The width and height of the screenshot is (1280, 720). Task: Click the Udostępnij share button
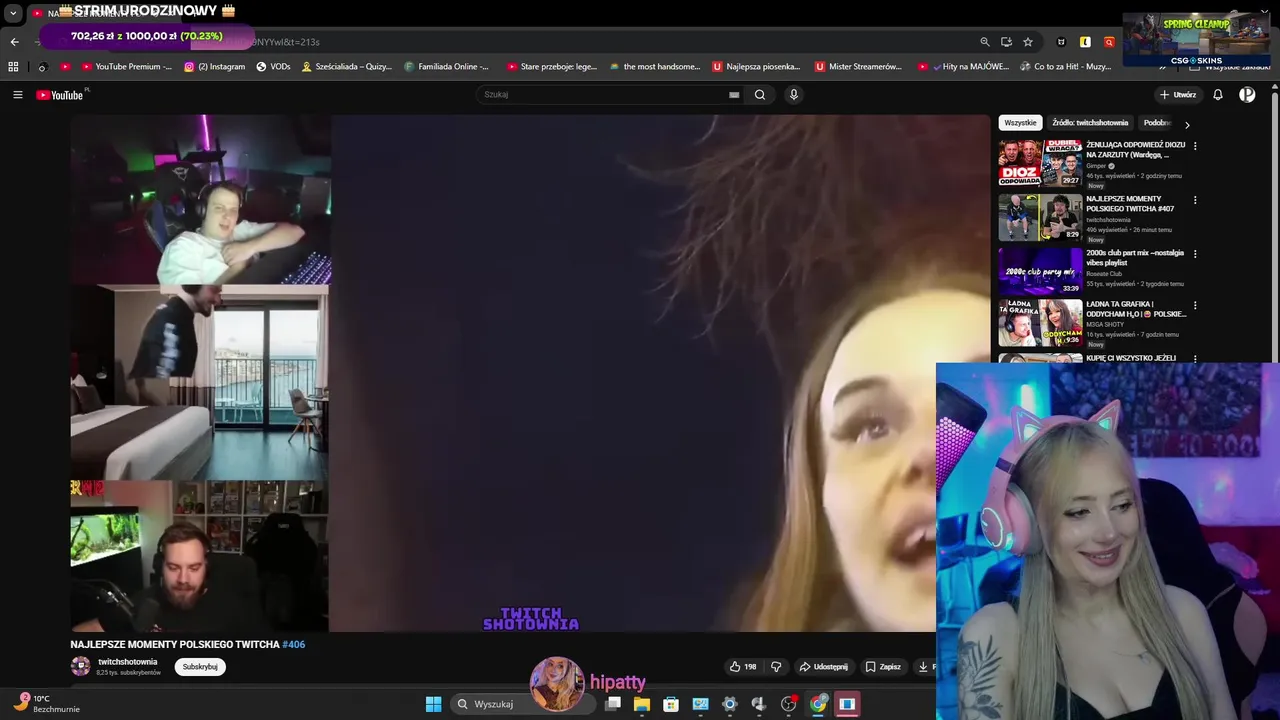[x=824, y=667]
